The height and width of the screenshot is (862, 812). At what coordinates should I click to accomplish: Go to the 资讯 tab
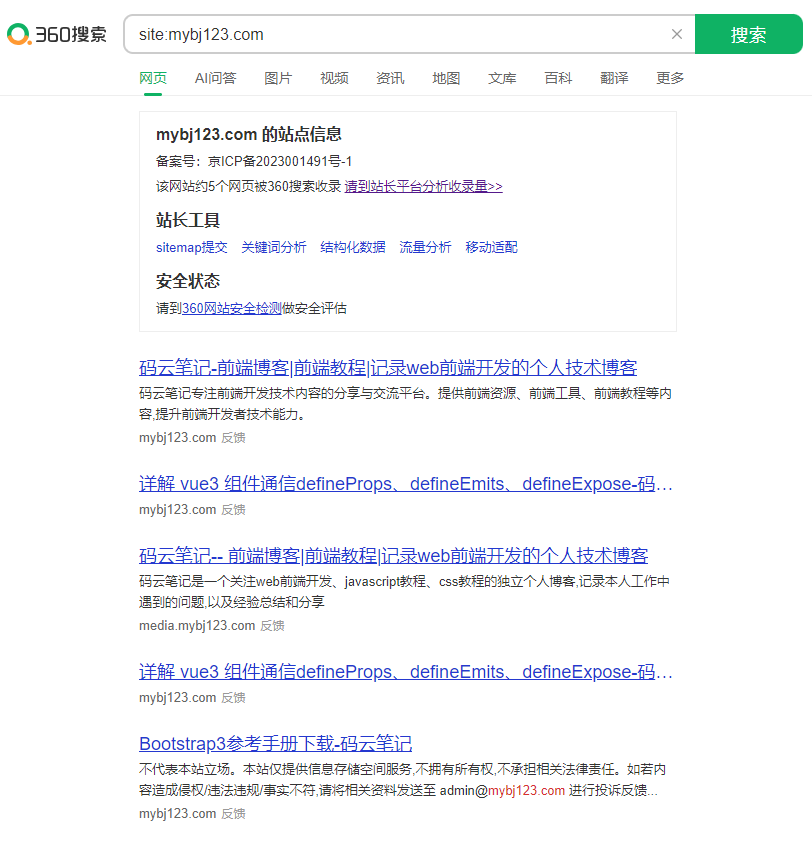390,78
